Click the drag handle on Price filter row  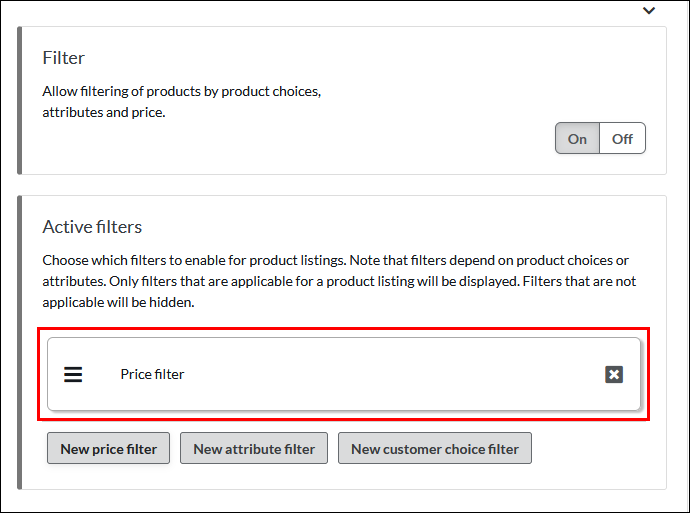[x=73, y=374]
